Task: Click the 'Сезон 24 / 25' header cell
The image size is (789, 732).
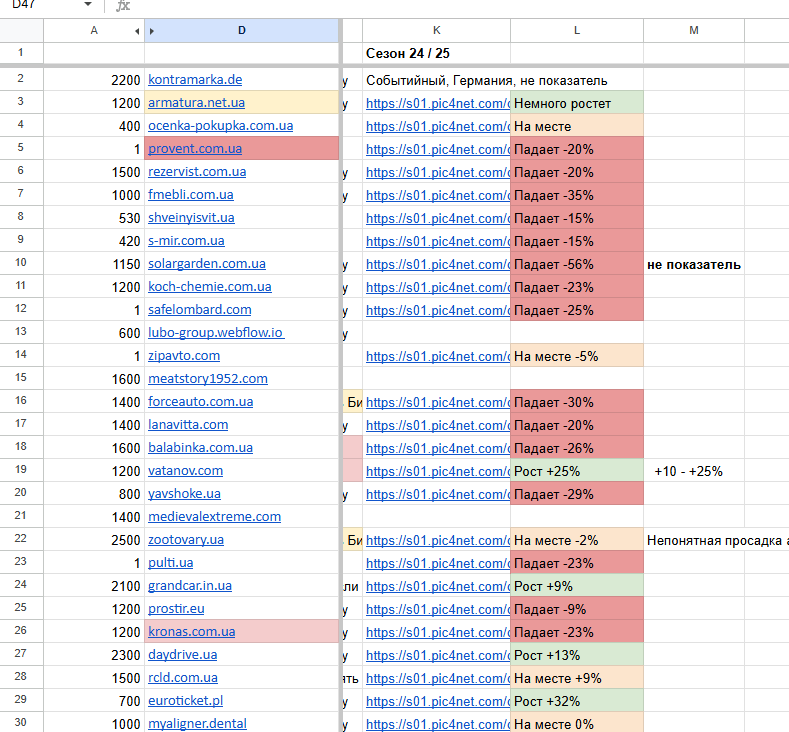Action: click(436, 53)
